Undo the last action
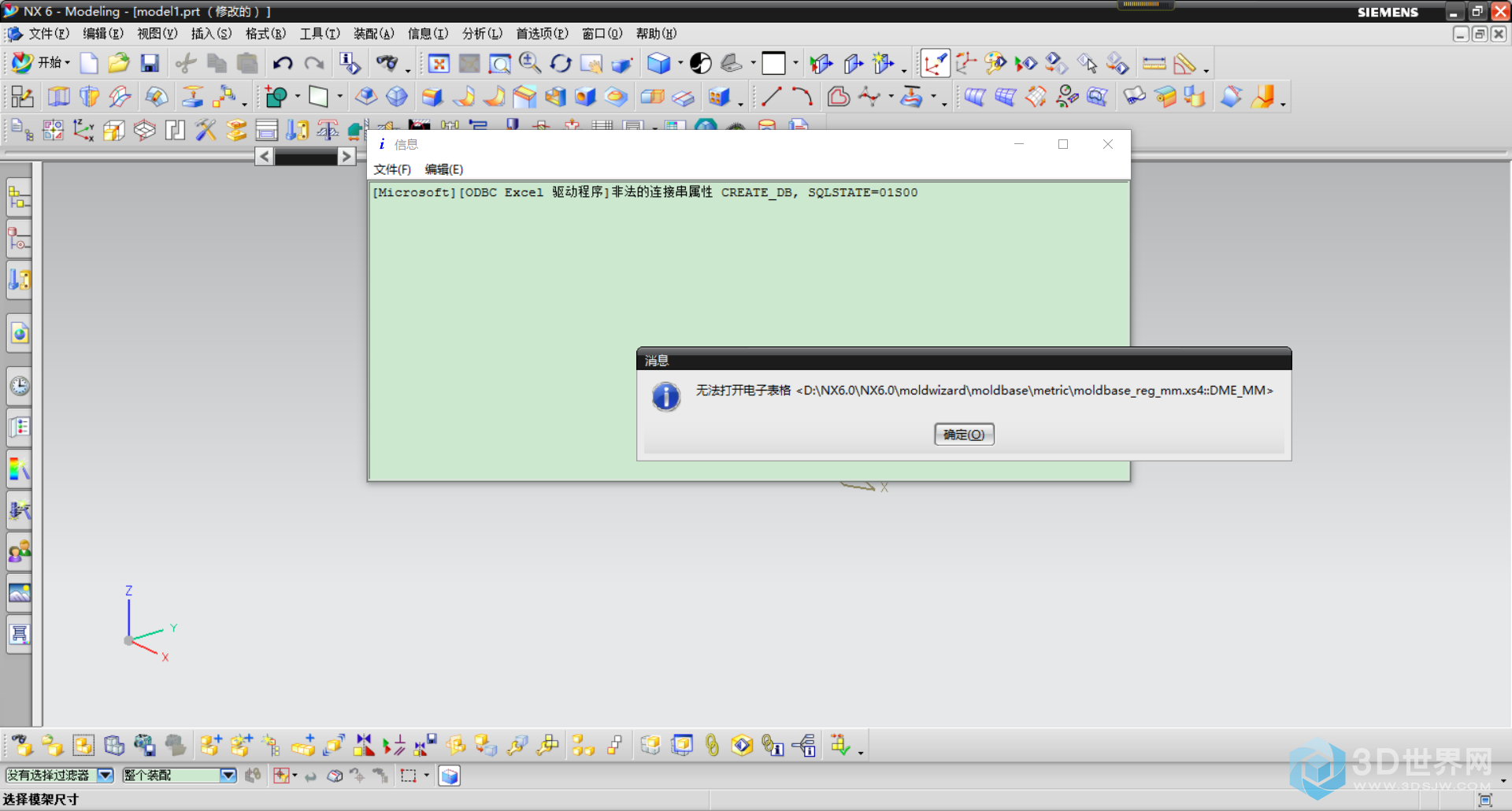 pos(283,63)
